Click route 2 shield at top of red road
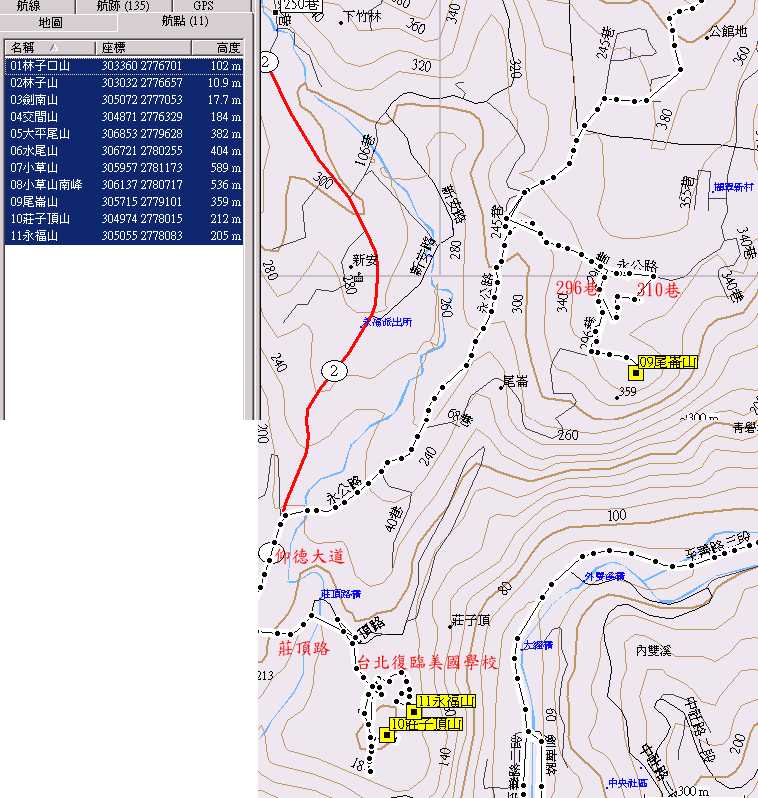The width and height of the screenshot is (758, 798). tap(268, 62)
